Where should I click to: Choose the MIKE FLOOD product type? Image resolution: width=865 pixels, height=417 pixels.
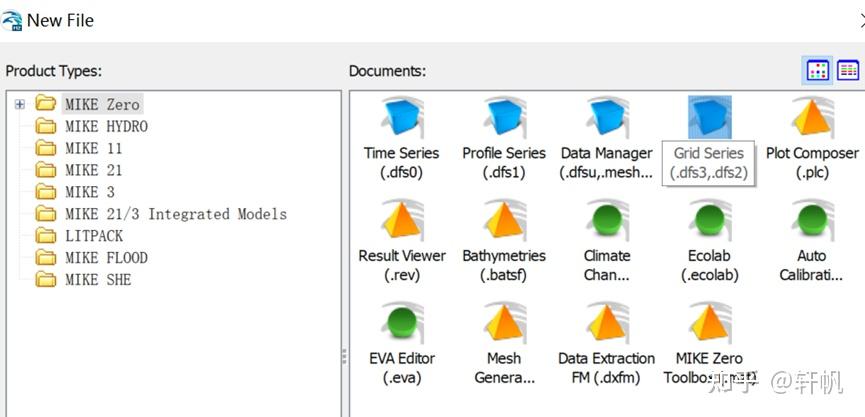click(x=105, y=258)
